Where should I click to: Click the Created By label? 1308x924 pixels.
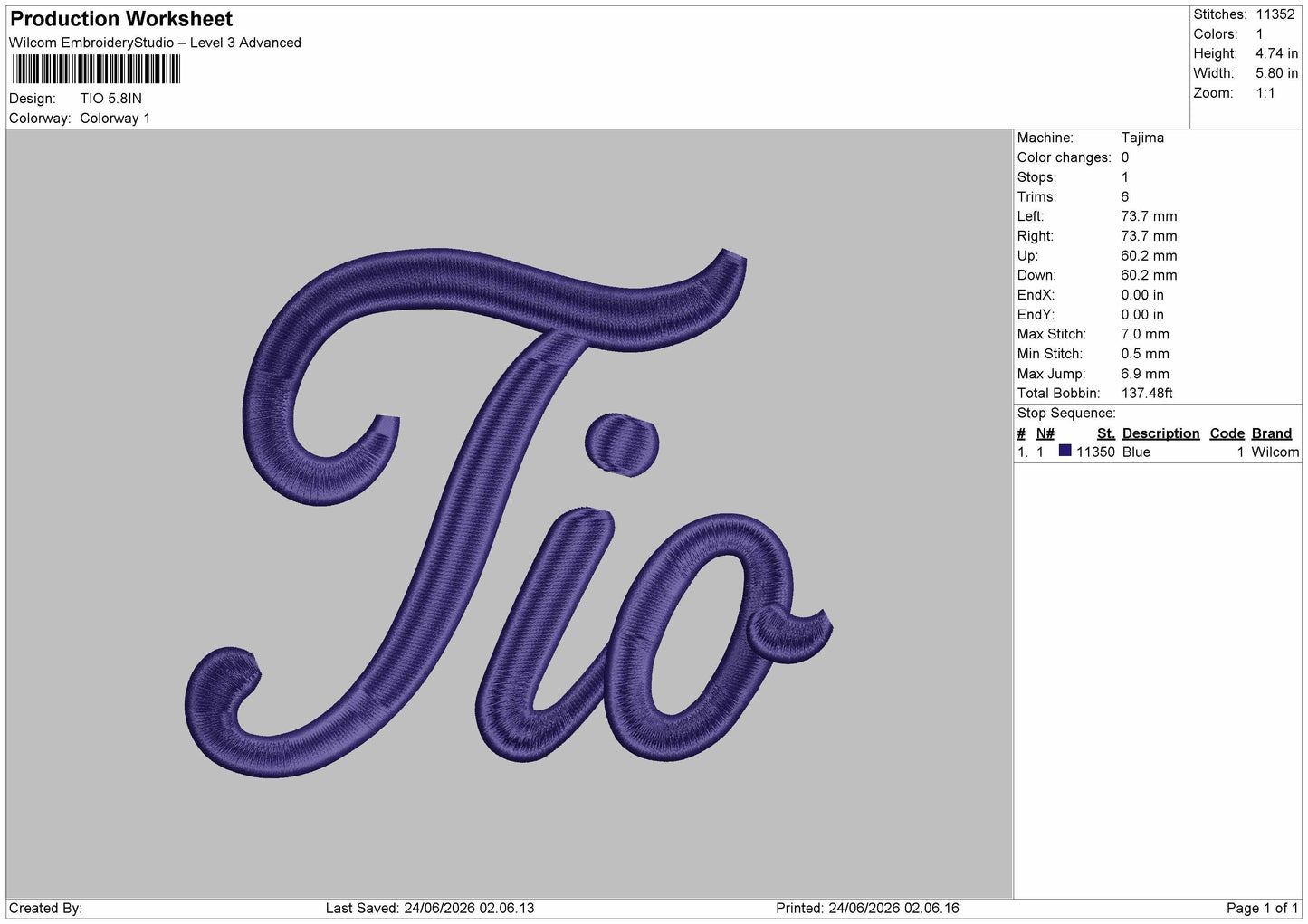click(45, 909)
